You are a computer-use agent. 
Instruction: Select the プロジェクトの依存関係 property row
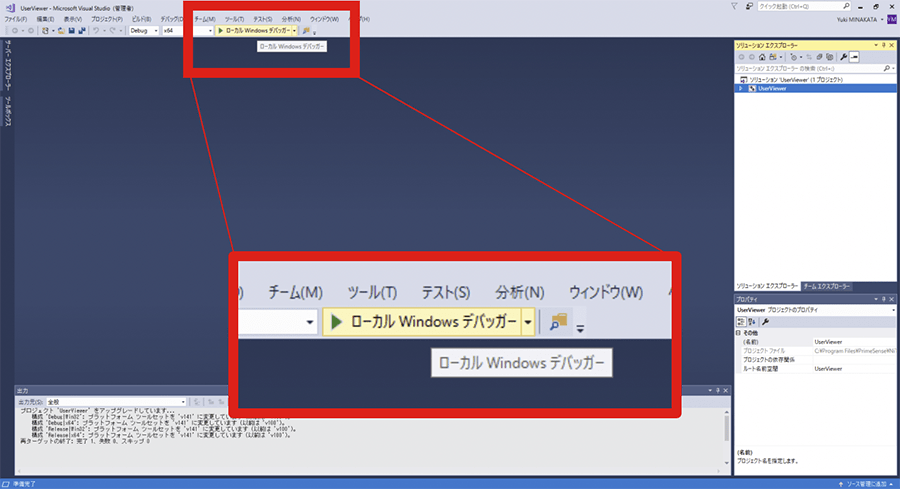[816, 360]
